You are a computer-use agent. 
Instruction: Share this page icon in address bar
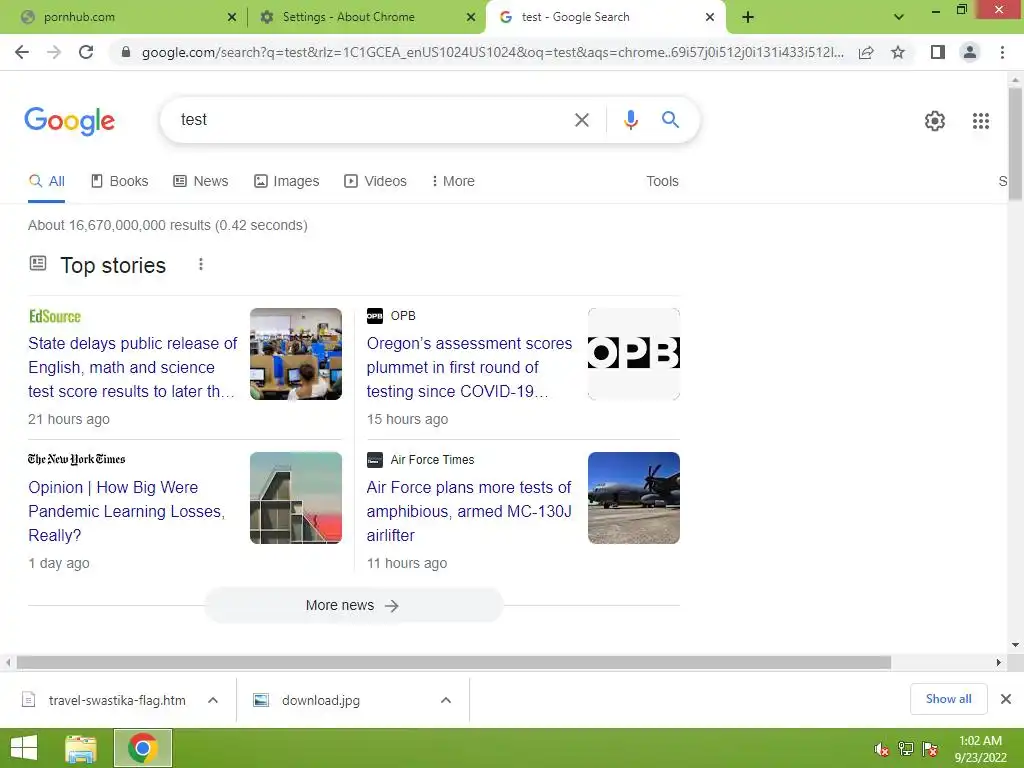point(866,52)
